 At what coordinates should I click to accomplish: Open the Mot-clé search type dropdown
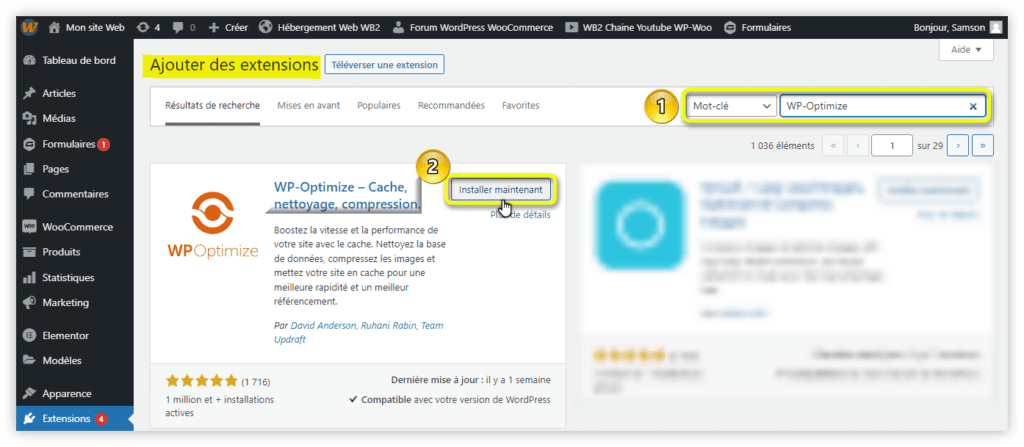click(x=731, y=106)
